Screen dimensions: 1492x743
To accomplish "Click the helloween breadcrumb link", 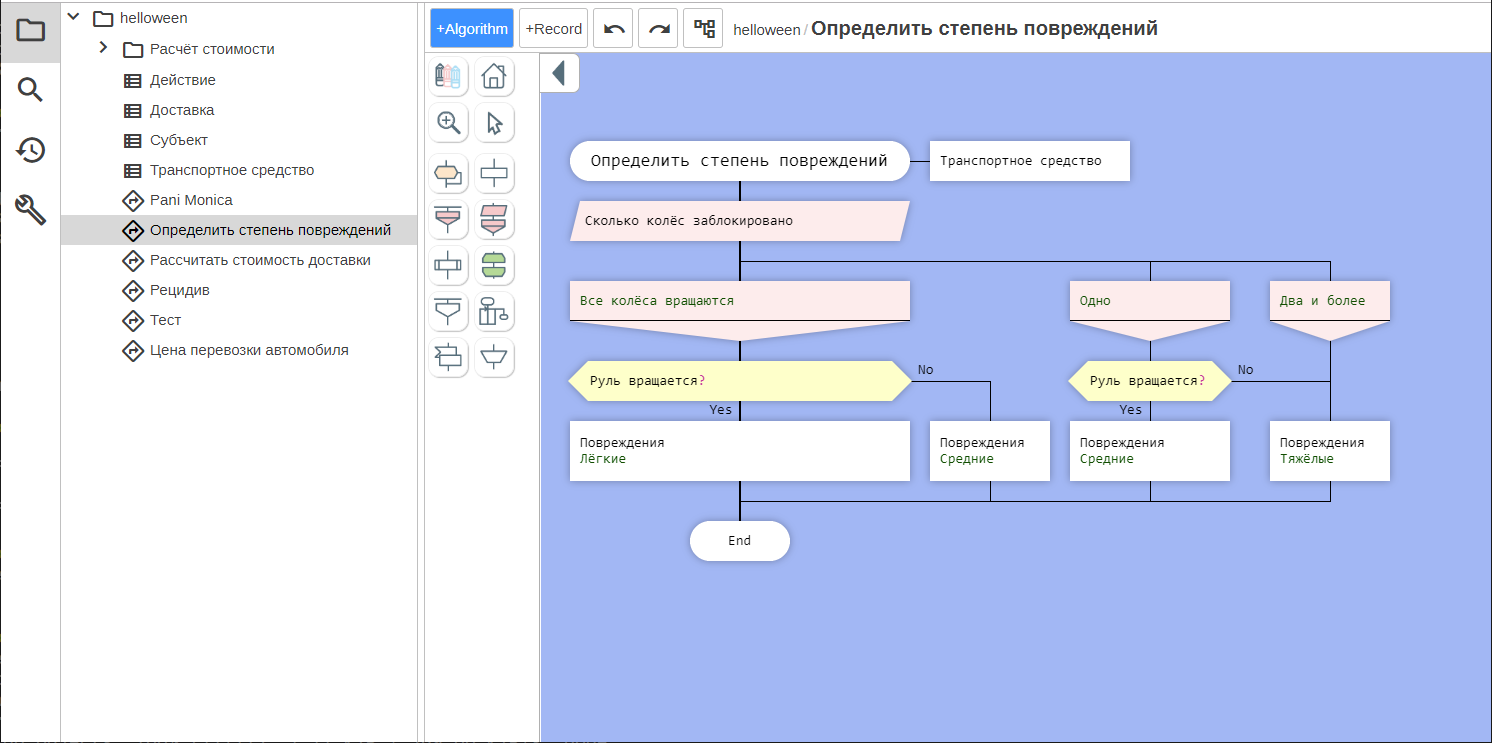I will click(x=766, y=30).
